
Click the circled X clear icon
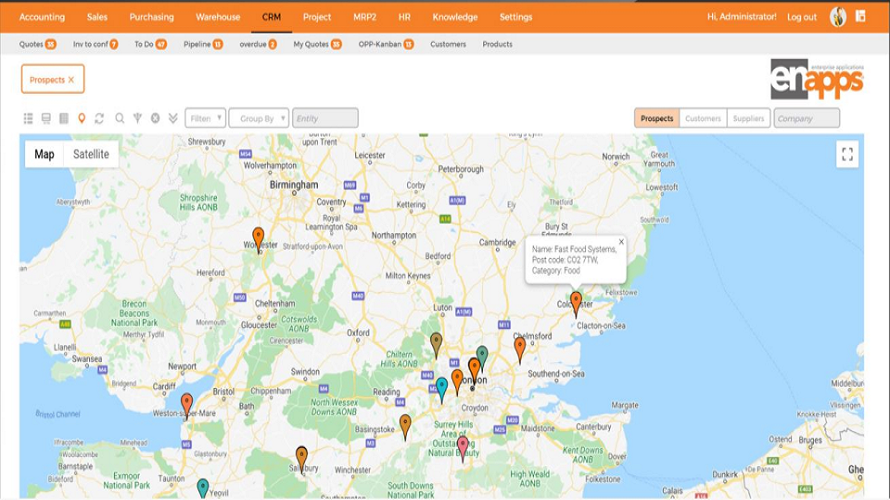tap(155, 118)
